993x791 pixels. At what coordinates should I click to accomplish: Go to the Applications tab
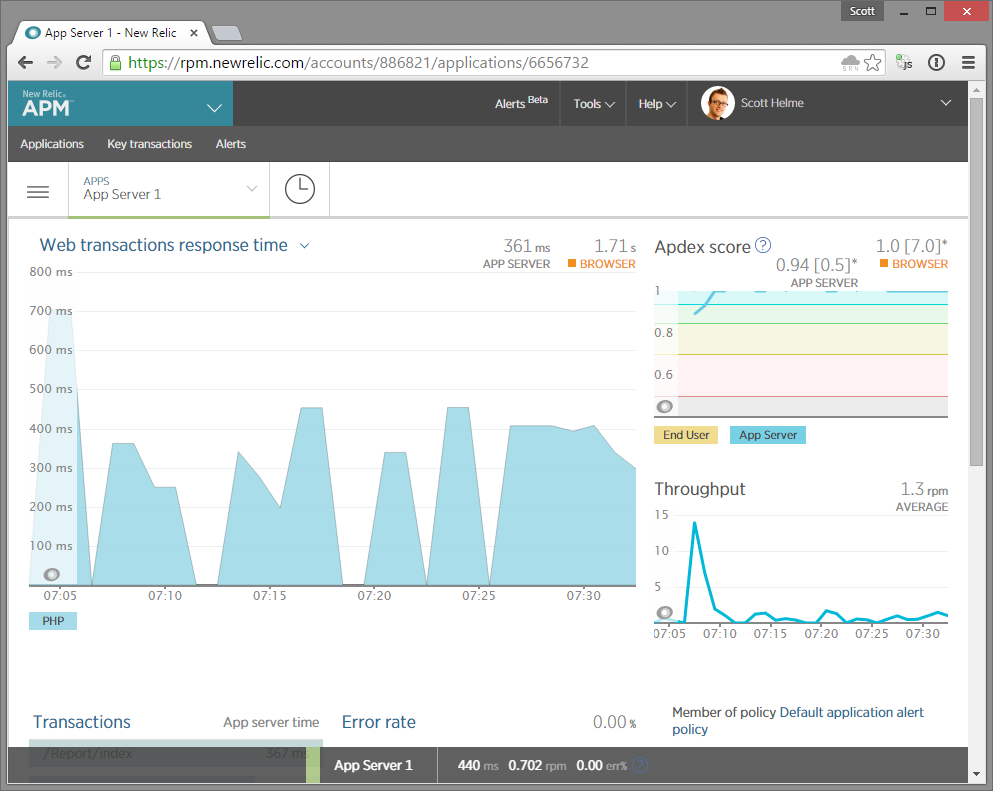tap(52, 144)
